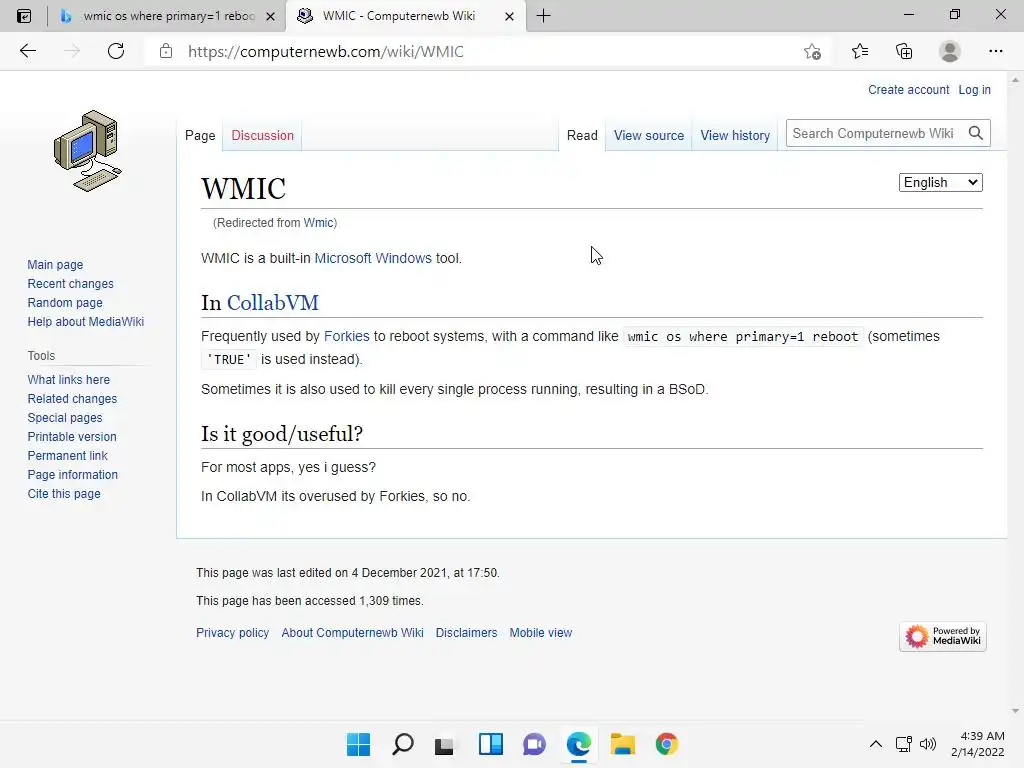1024x768 pixels.
Task: Launch Google Chrome from taskbar
Action: (x=667, y=744)
